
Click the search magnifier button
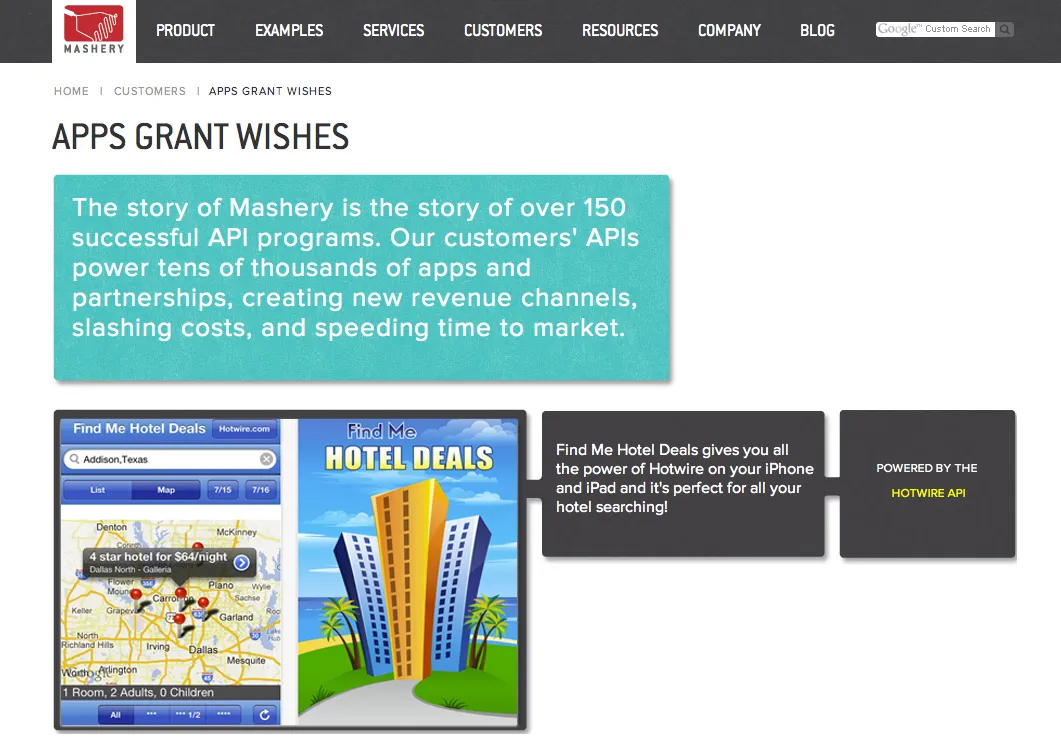pyautogui.click(x=1005, y=29)
